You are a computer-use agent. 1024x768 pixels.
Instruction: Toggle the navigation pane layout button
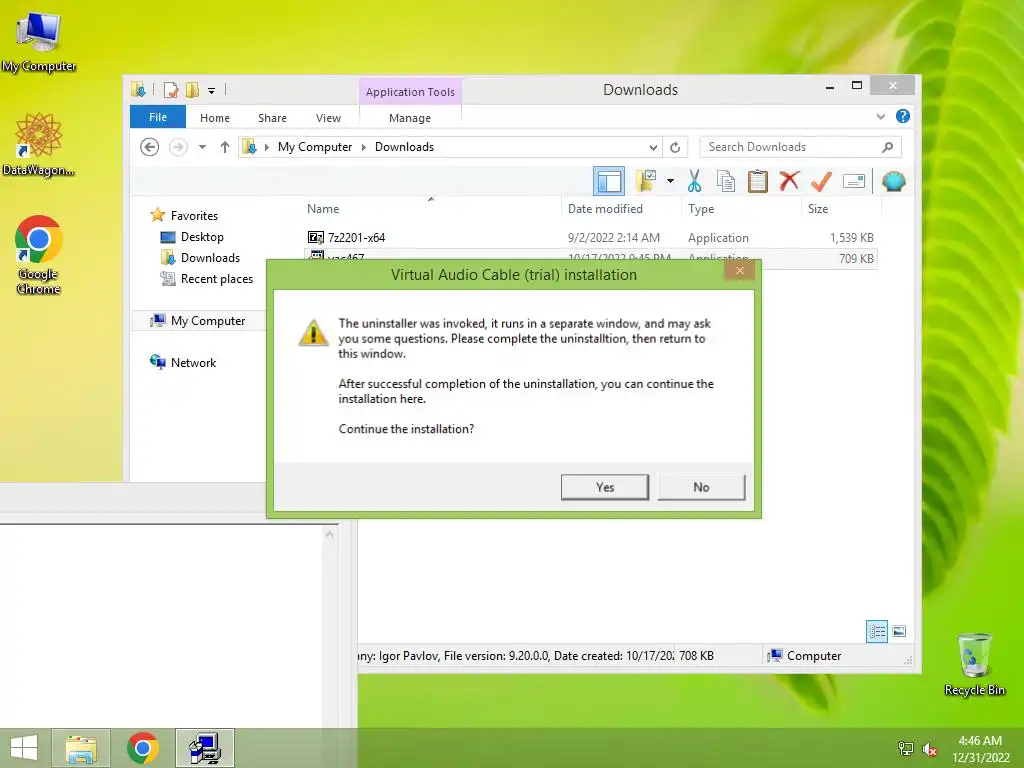point(609,181)
